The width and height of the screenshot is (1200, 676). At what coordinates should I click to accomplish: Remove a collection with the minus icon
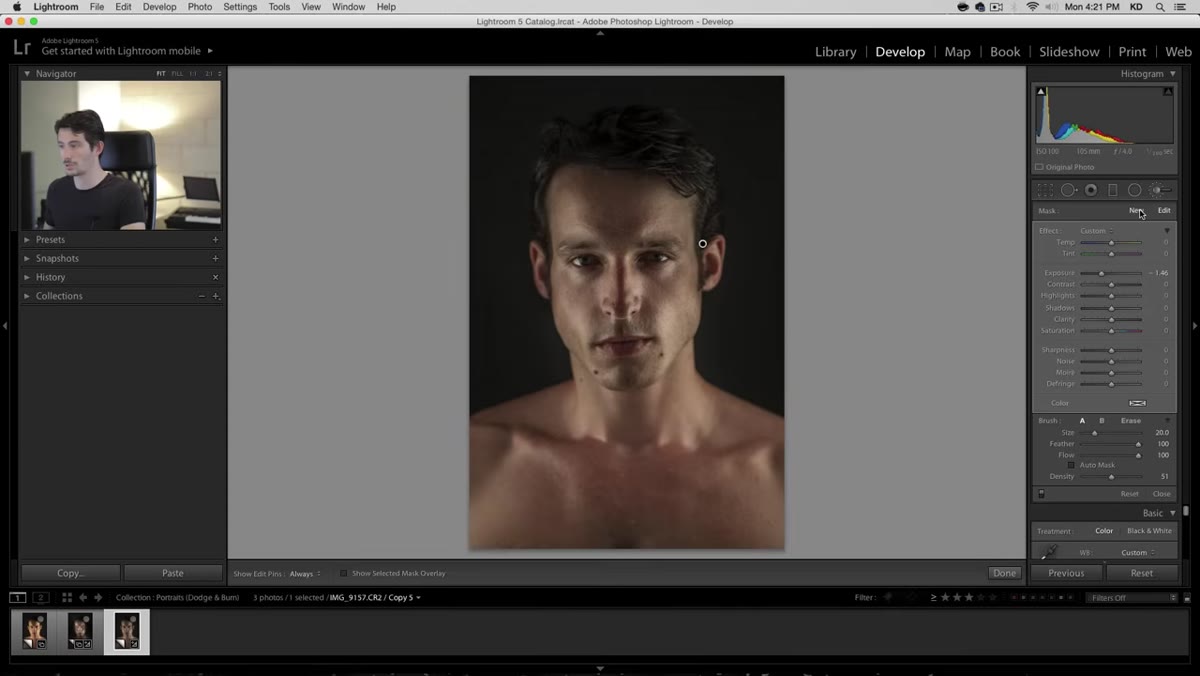201,296
